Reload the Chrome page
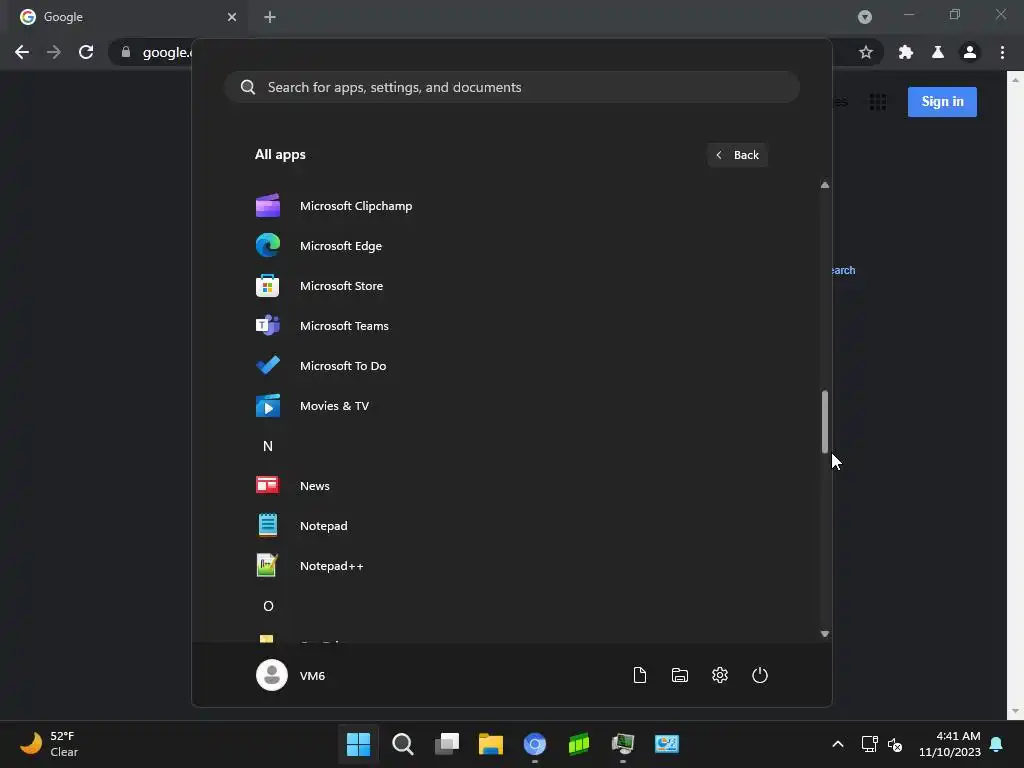This screenshot has width=1024, height=768. tap(86, 52)
